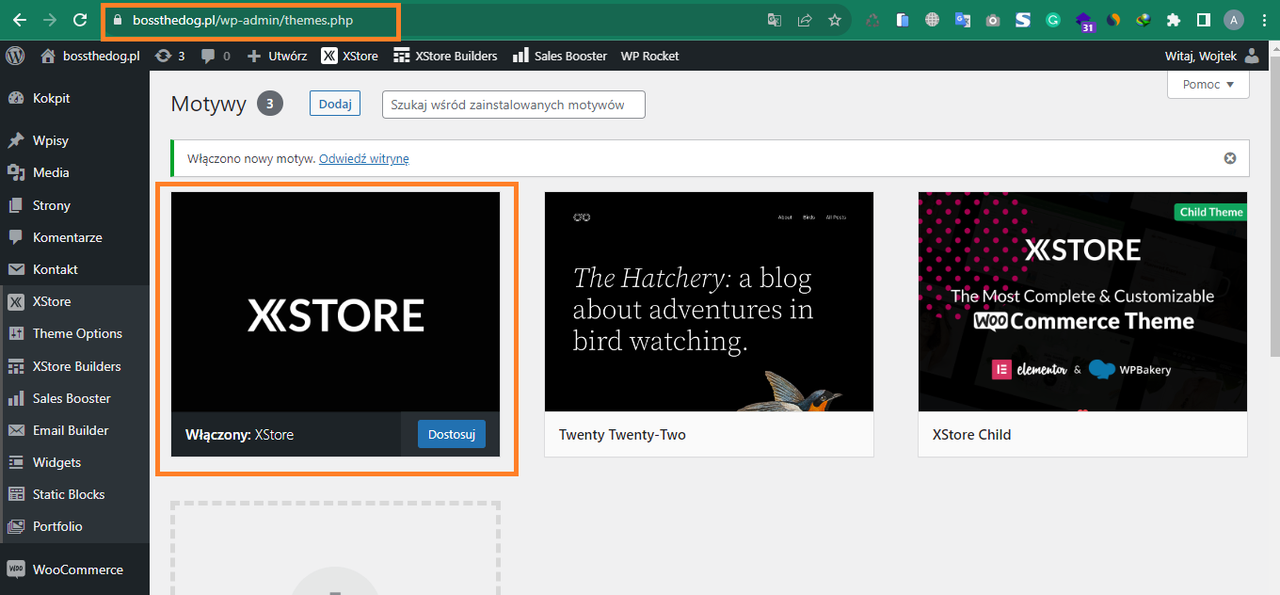Open XStore in the top admin bar
Screen dimensions: 1280x595
[349, 56]
